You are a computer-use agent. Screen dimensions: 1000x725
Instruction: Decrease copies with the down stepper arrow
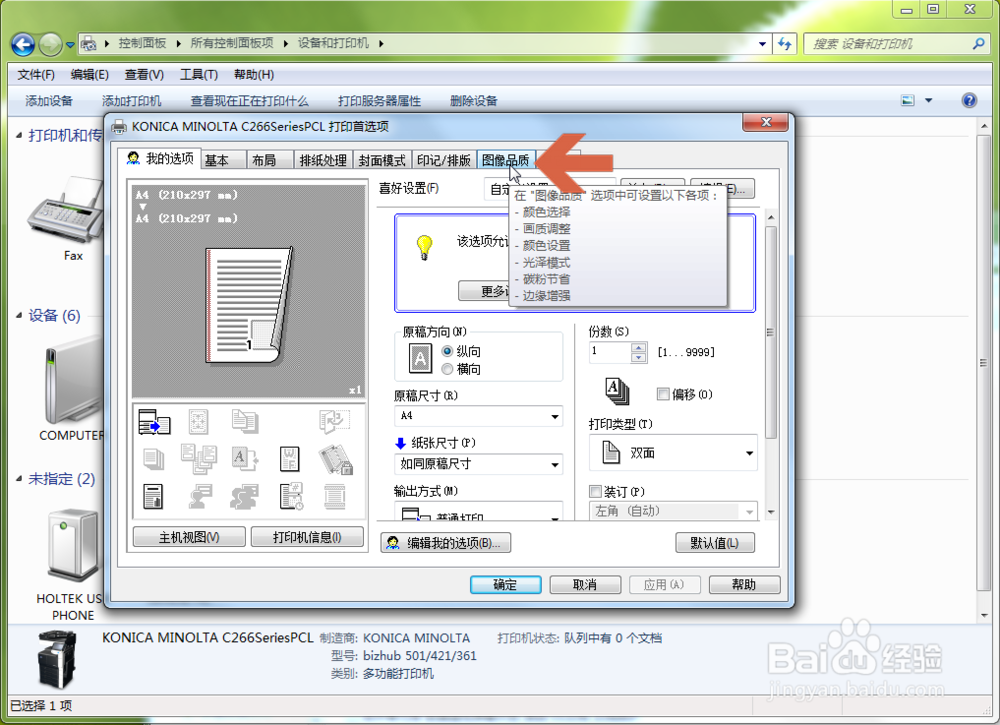[x=638, y=357]
